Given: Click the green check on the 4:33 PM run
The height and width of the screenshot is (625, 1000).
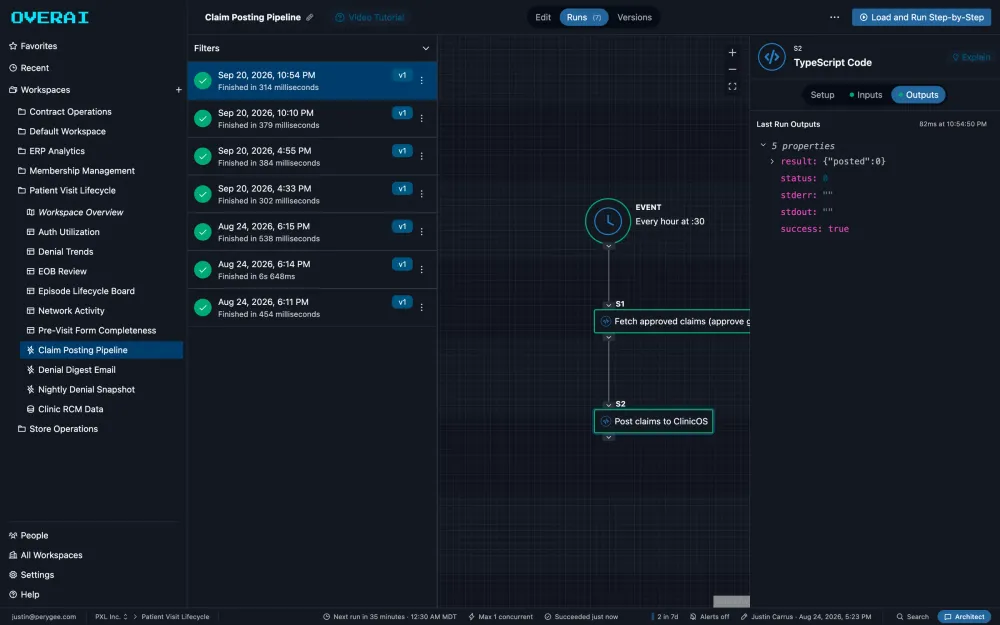Looking at the screenshot, I should [203, 194].
